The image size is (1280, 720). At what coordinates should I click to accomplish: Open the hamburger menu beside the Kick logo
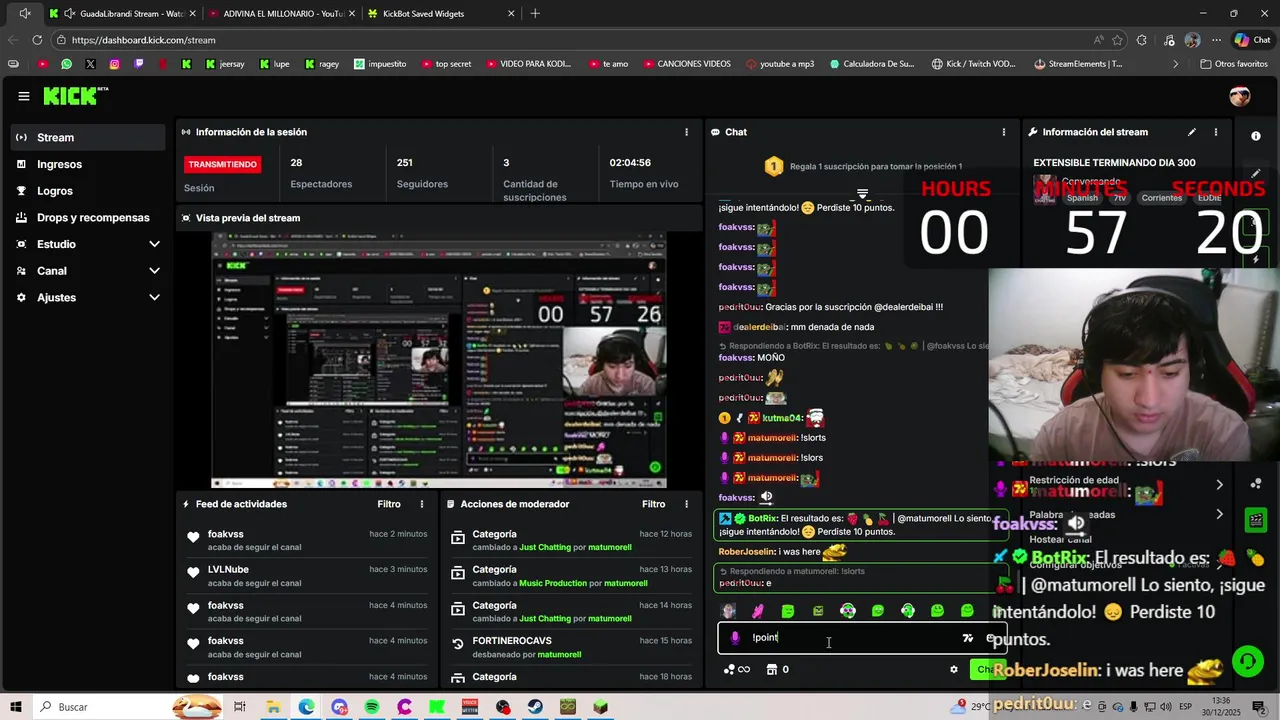(x=23, y=96)
